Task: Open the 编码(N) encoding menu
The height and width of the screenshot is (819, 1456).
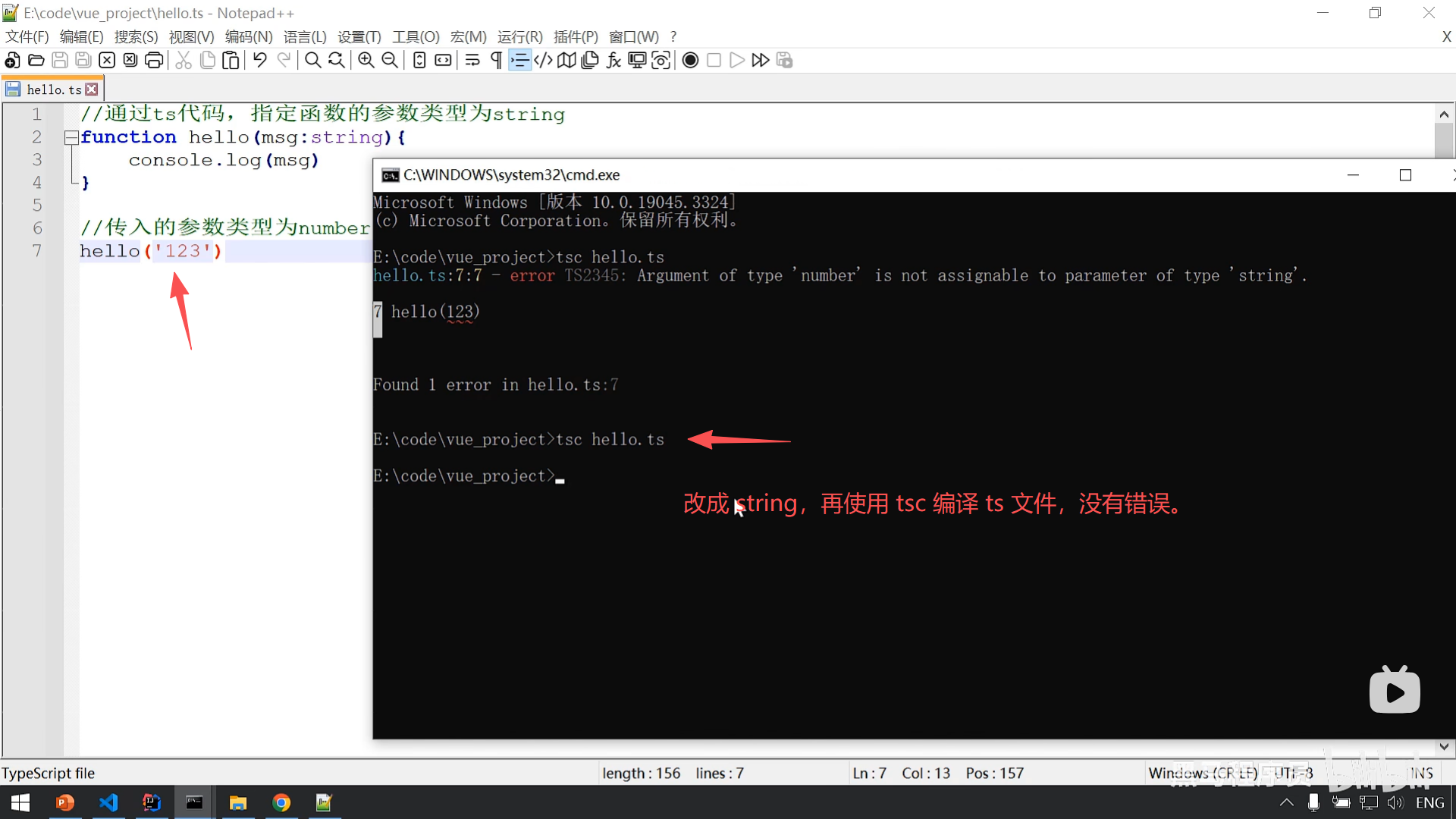Action: [249, 37]
